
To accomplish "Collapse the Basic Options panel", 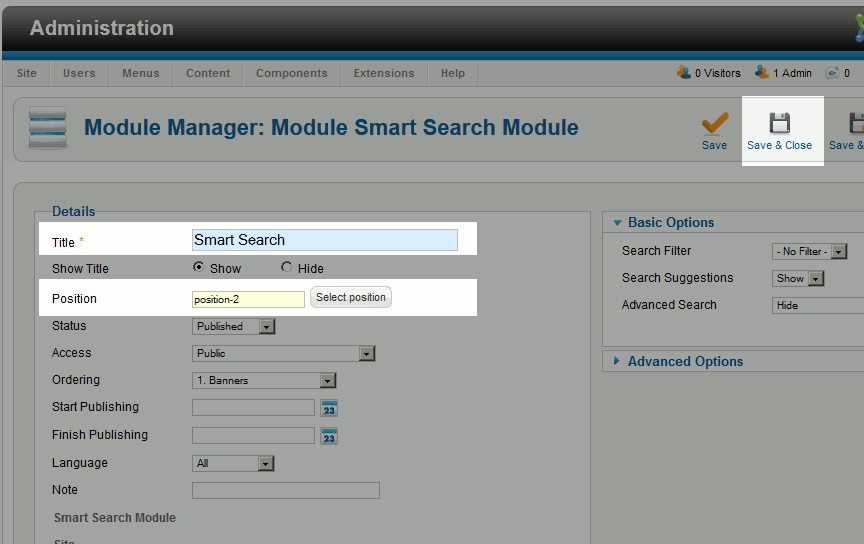I will pos(670,222).
